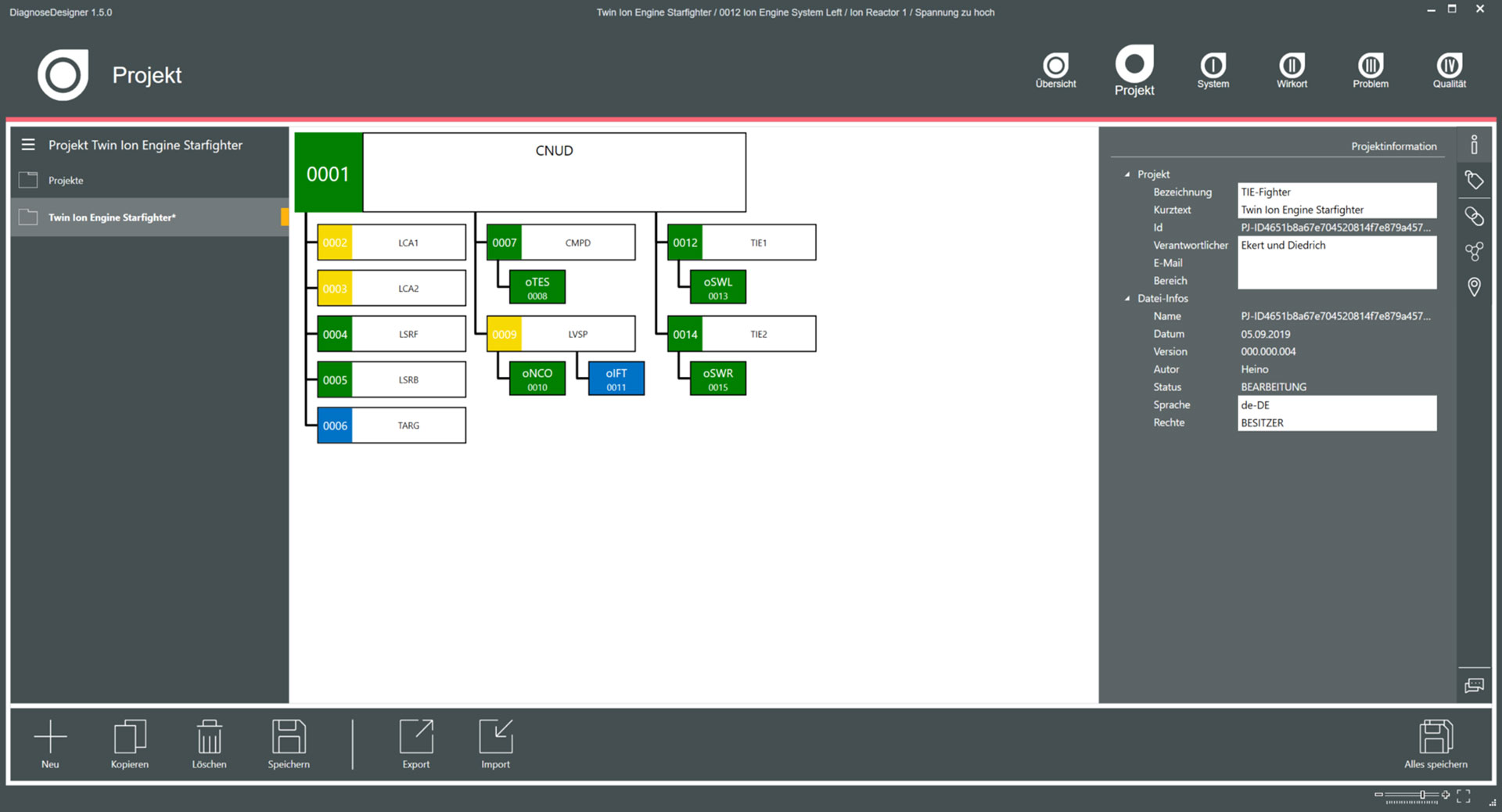Open the System phase tab
The image size is (1502, 812).
[1213, 70]
